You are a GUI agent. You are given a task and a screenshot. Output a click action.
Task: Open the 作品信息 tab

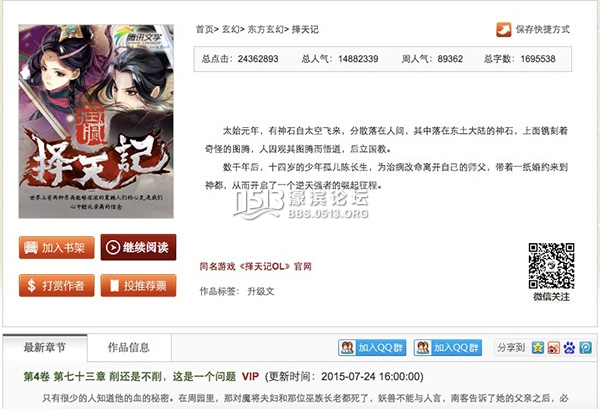[x=129, y=347]
